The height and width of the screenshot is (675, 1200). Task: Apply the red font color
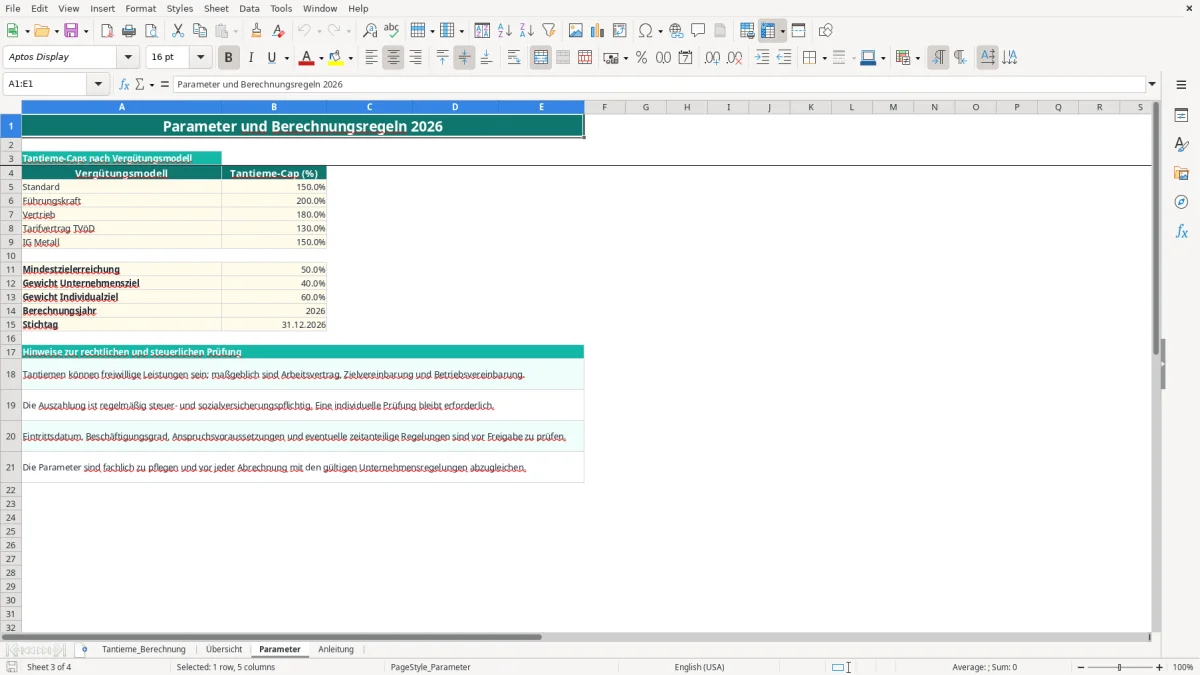(x=307, y=58)
